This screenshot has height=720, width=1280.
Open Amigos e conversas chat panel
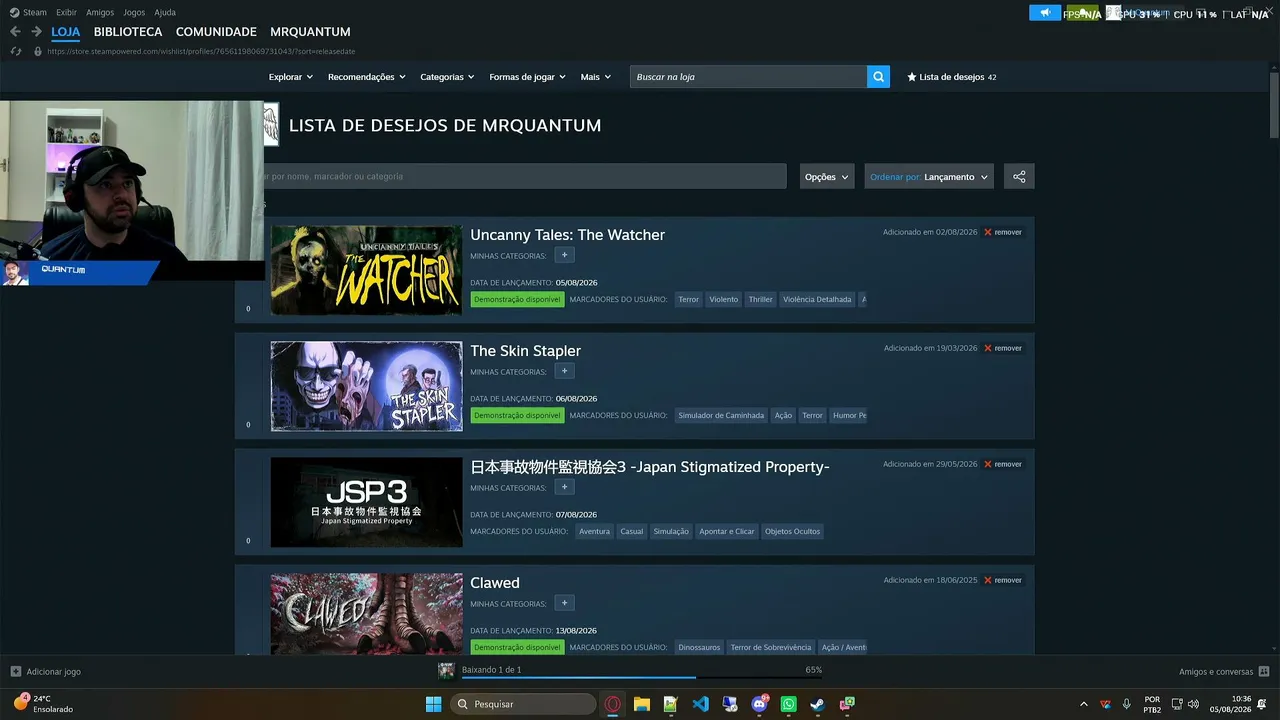pyautogui.click(x=1224, y=671)
